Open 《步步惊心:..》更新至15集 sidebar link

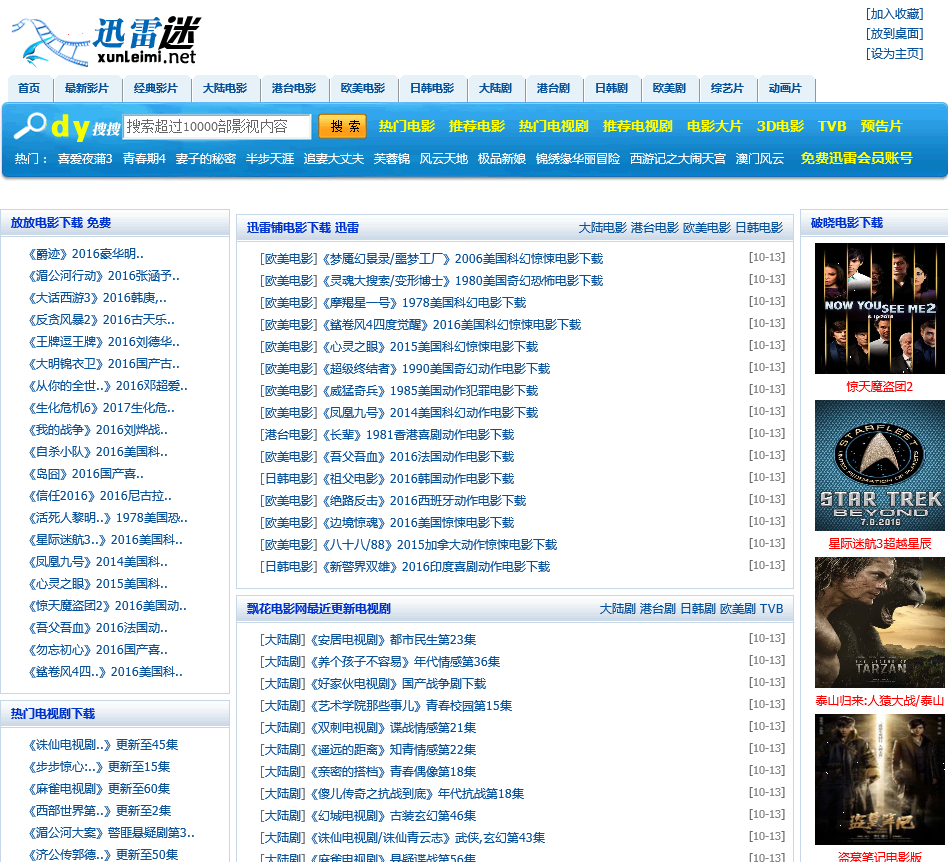coord(99,767)
